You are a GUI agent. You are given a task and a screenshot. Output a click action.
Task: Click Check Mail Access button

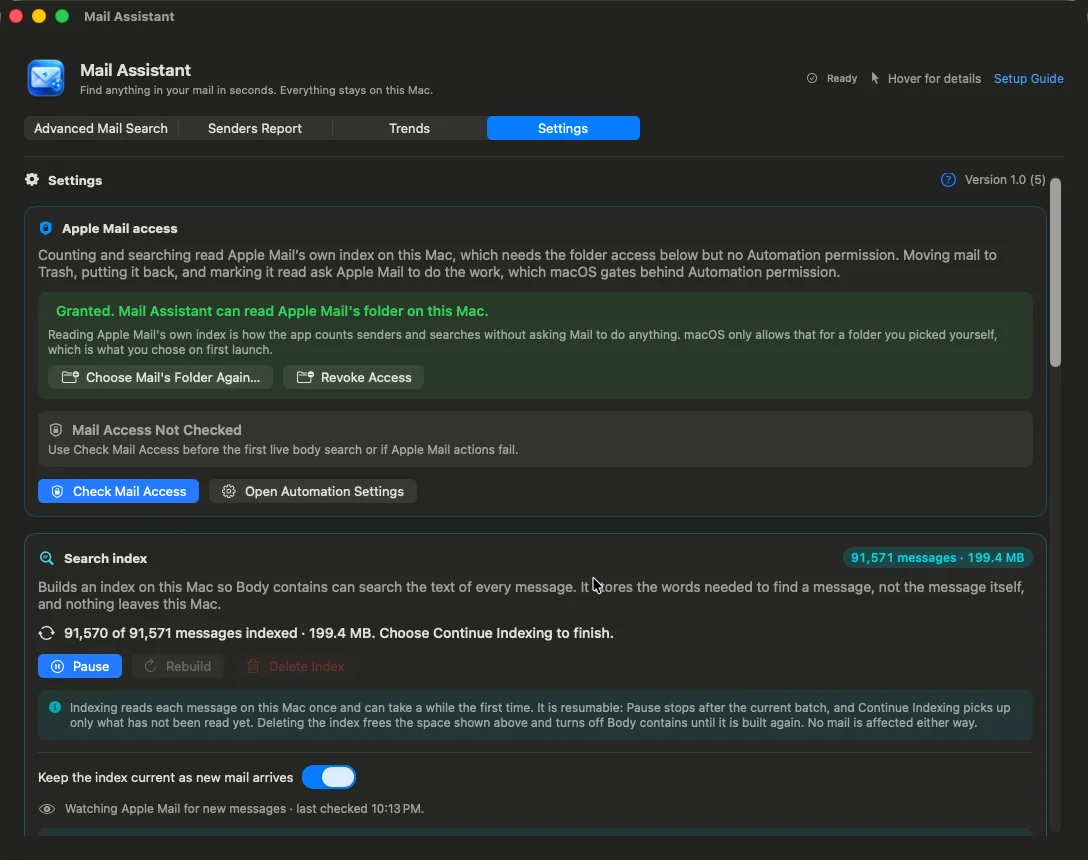[119, 491]
